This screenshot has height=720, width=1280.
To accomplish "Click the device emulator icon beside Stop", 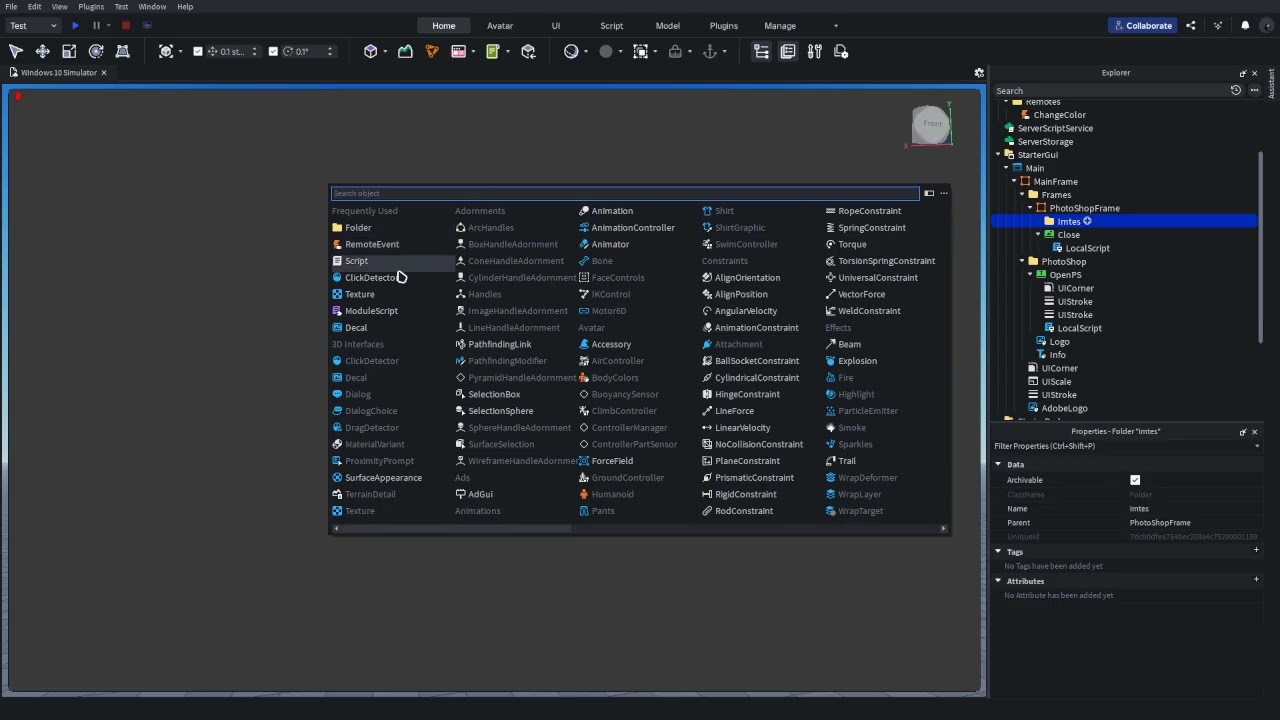I will [147, 25].
